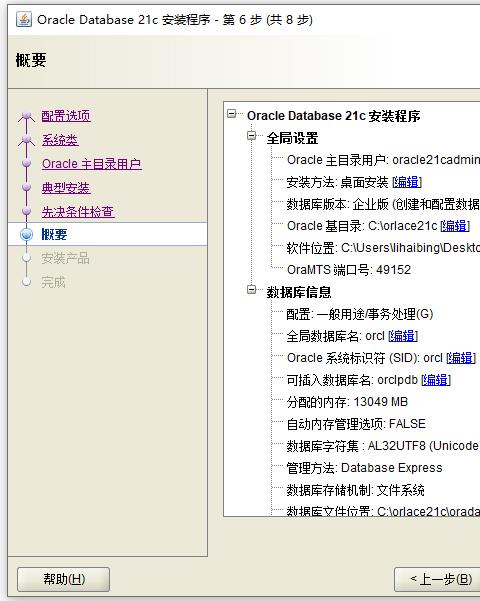480x601 pixels.
Task: Click the 帮助(H) button
Action: click(64, 579)
